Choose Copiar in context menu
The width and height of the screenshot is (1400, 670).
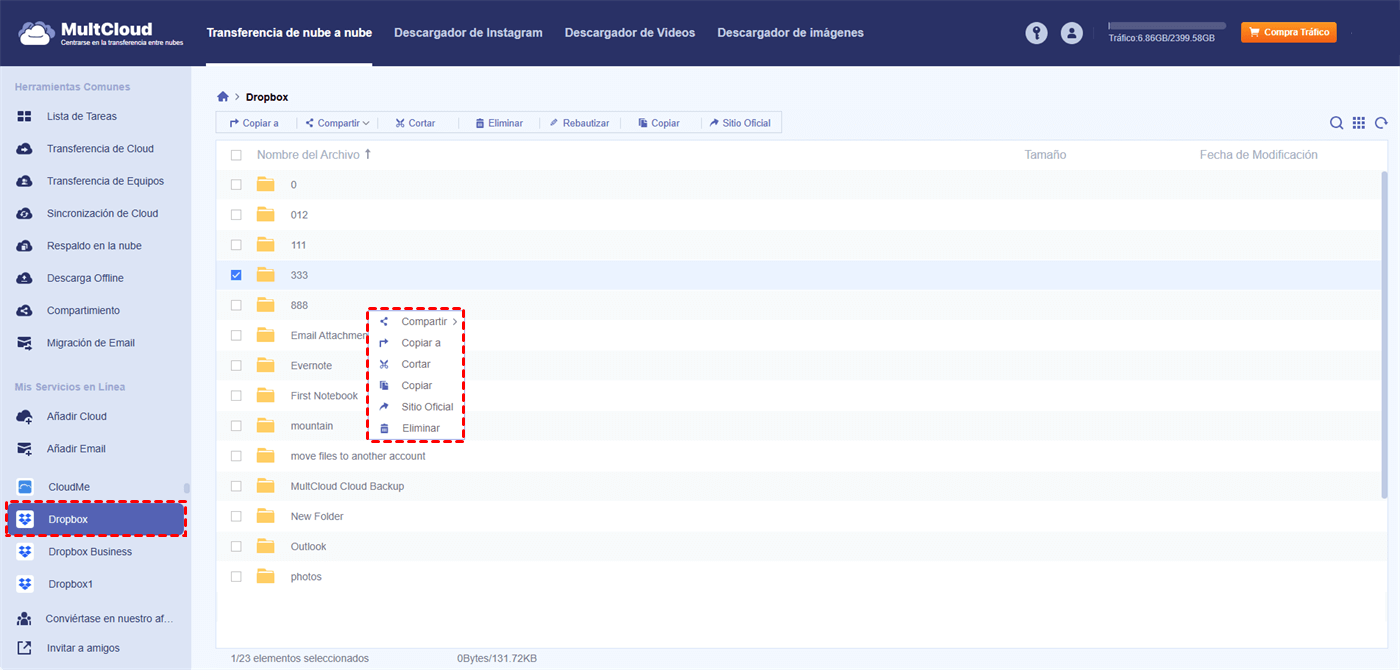click(417, 386)
